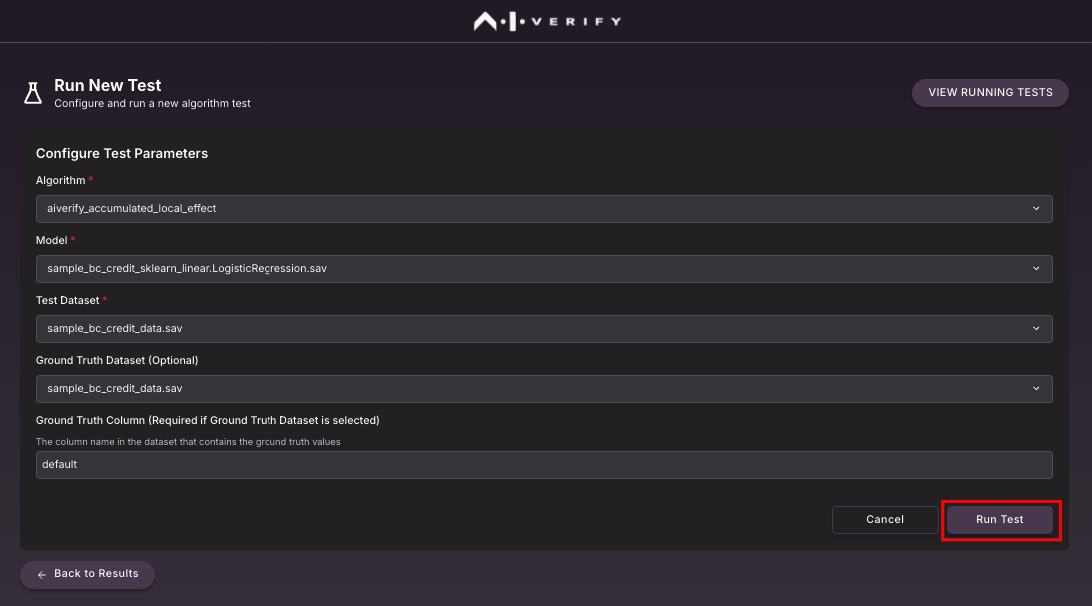Open the View Running Tests page
This screenshot has width=1092, height=606.
[x=990, y=93]
